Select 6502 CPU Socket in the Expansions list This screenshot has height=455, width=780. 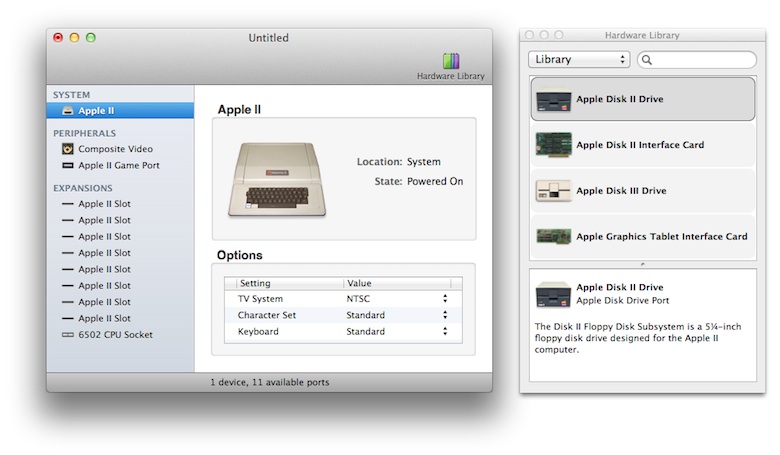pyautogui.click(x=120, y=335)
